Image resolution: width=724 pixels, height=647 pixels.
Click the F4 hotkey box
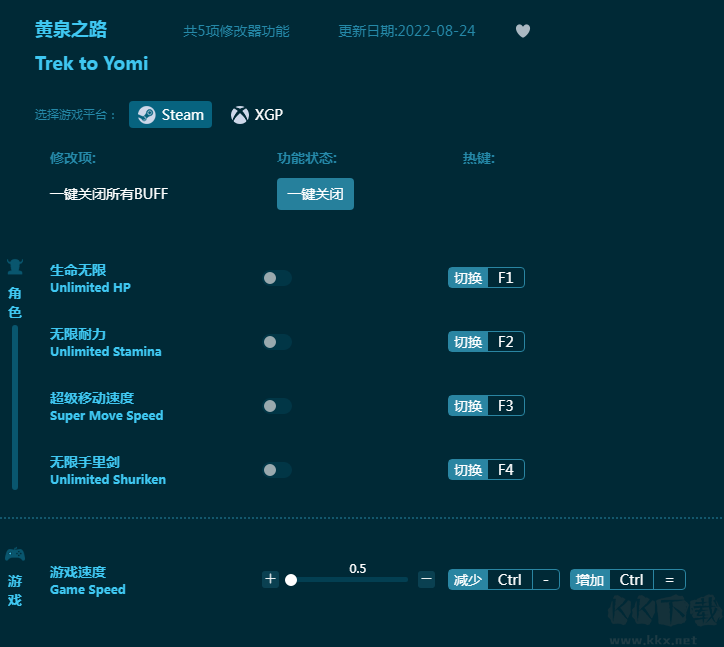point(506,470)
